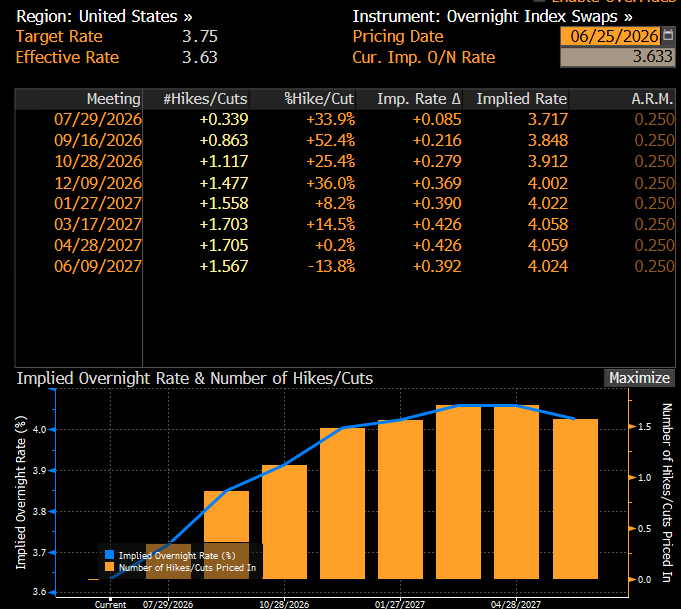Click implied rate change +0.279

pyautogui.click(x=437, y=162)
